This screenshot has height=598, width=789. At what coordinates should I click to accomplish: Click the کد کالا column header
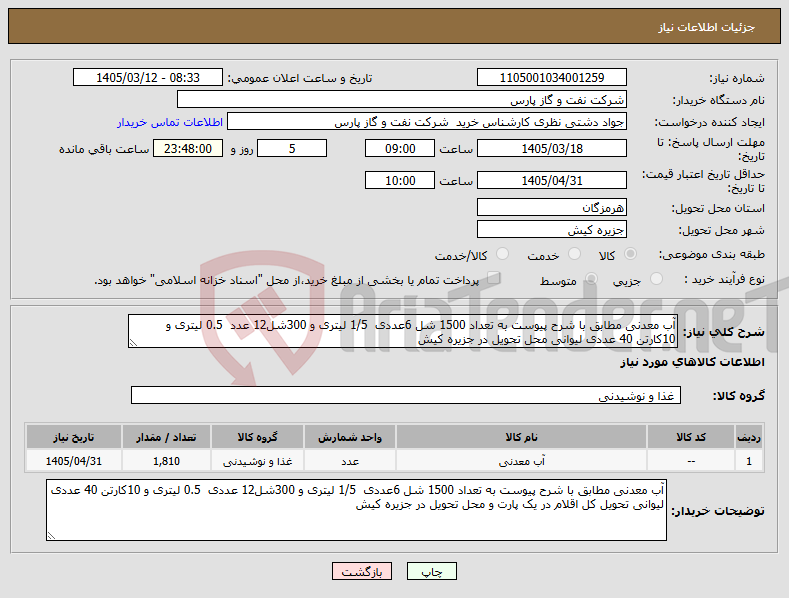click(x=690, y=437)
